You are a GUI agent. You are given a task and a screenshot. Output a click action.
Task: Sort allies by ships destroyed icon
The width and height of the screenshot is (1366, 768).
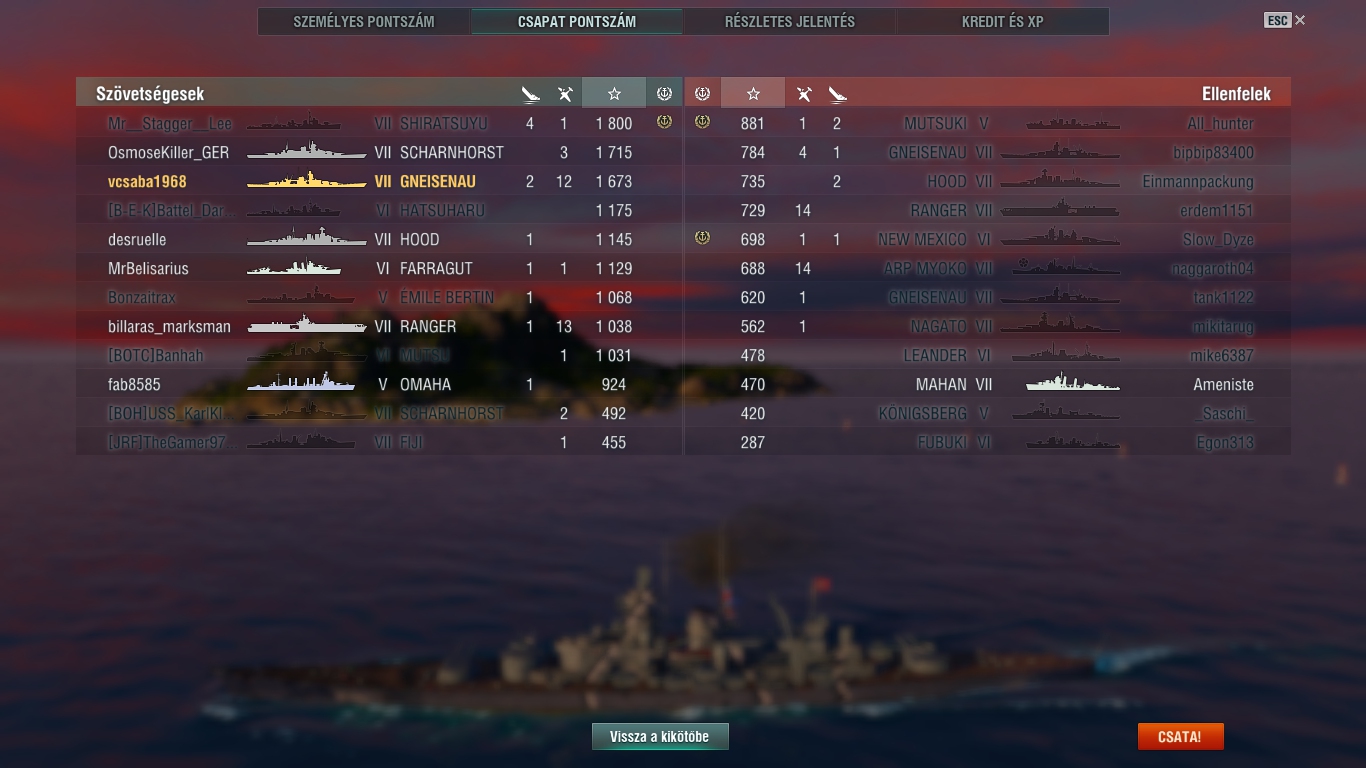pos(530,94)
